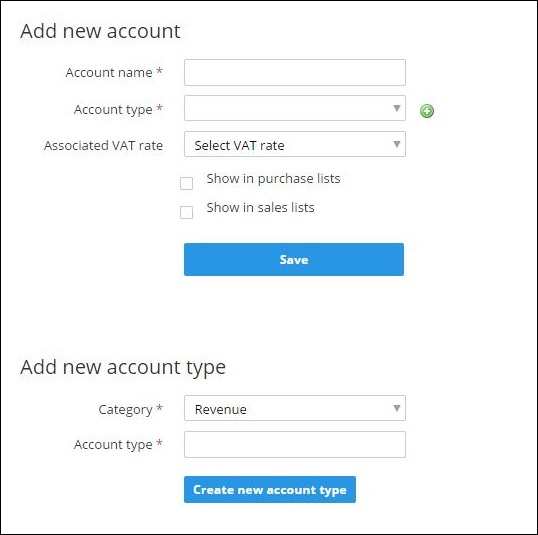Click the Category label text

tap(125, 410)
